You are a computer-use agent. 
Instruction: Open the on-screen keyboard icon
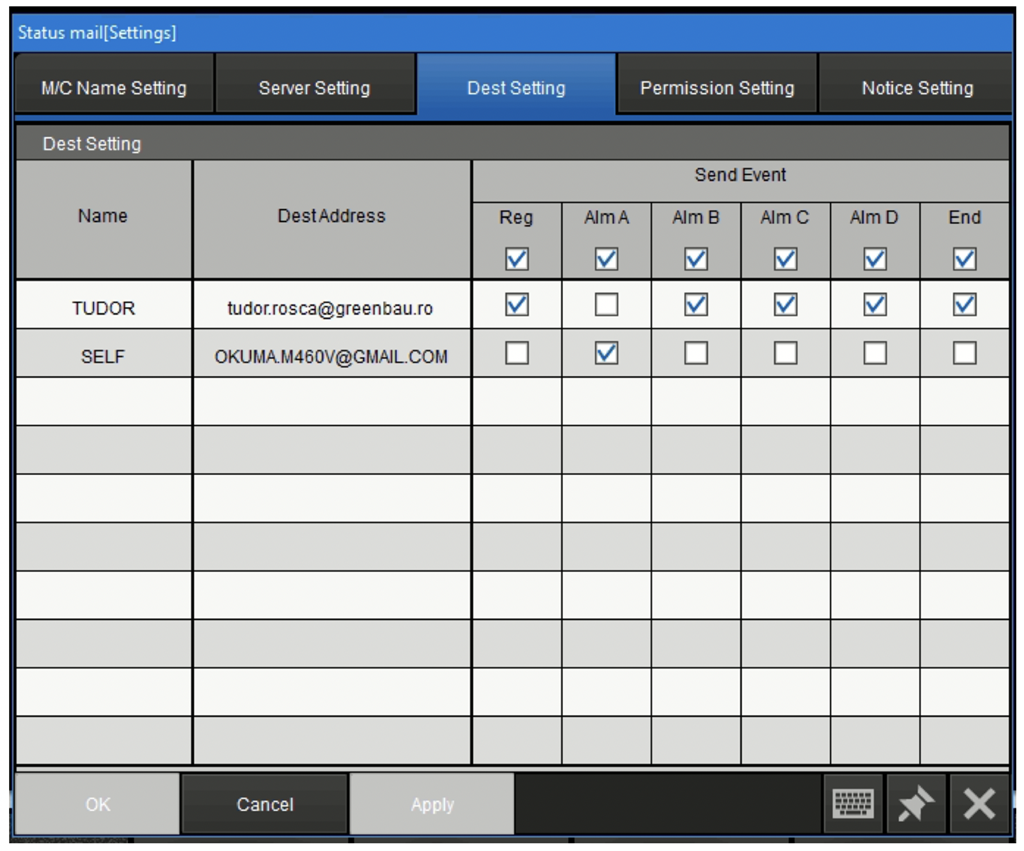tap(853, 804)
